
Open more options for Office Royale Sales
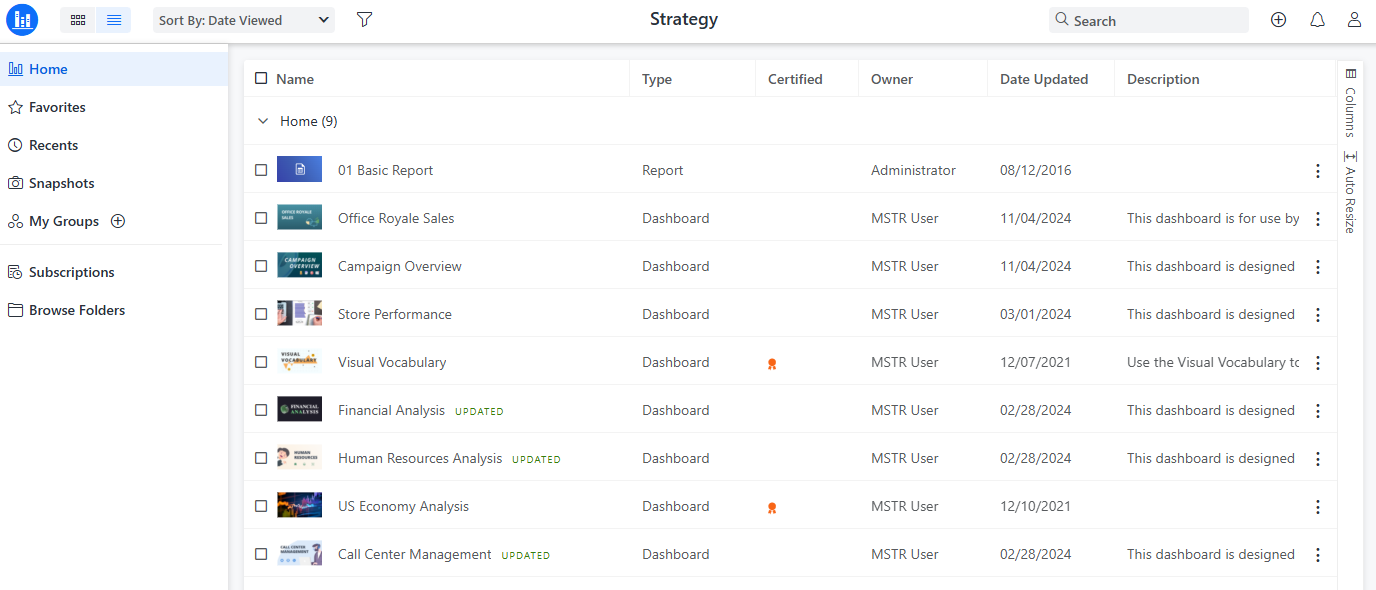pyautogui.click(x=1317, y=219)
